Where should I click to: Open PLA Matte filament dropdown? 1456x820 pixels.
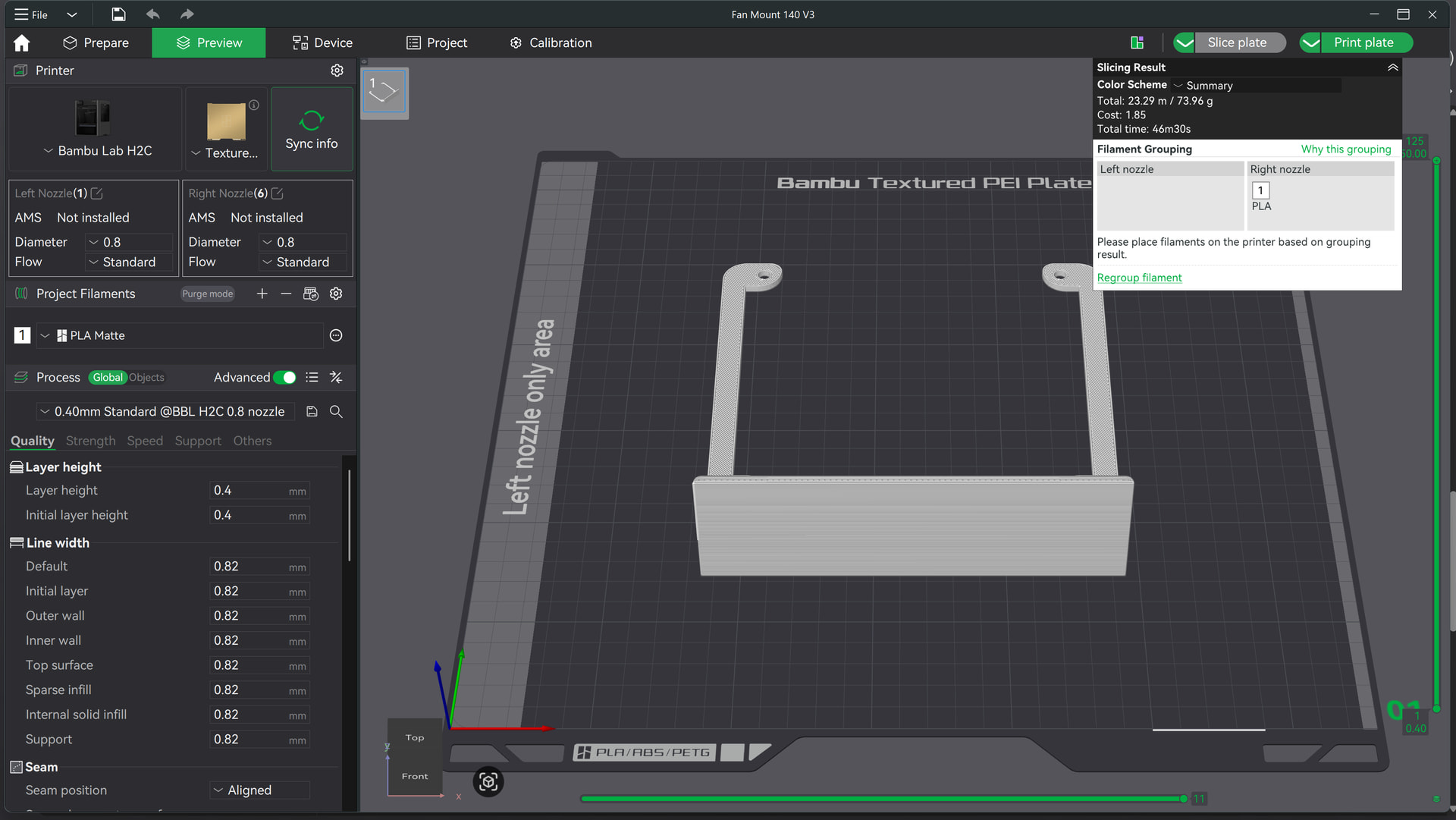click(x=179, y=335)
